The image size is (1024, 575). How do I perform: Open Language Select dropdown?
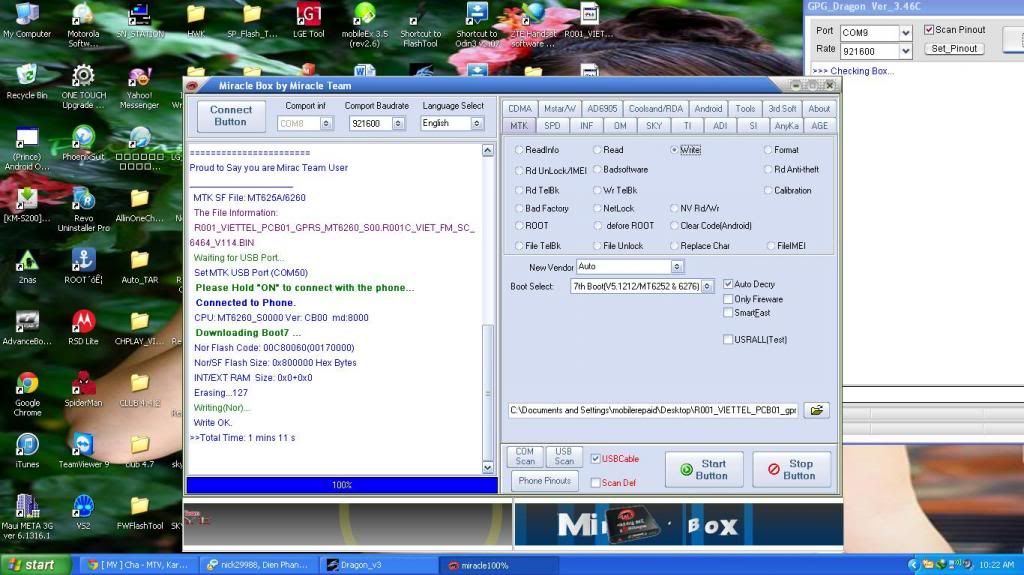pos(477,123)
